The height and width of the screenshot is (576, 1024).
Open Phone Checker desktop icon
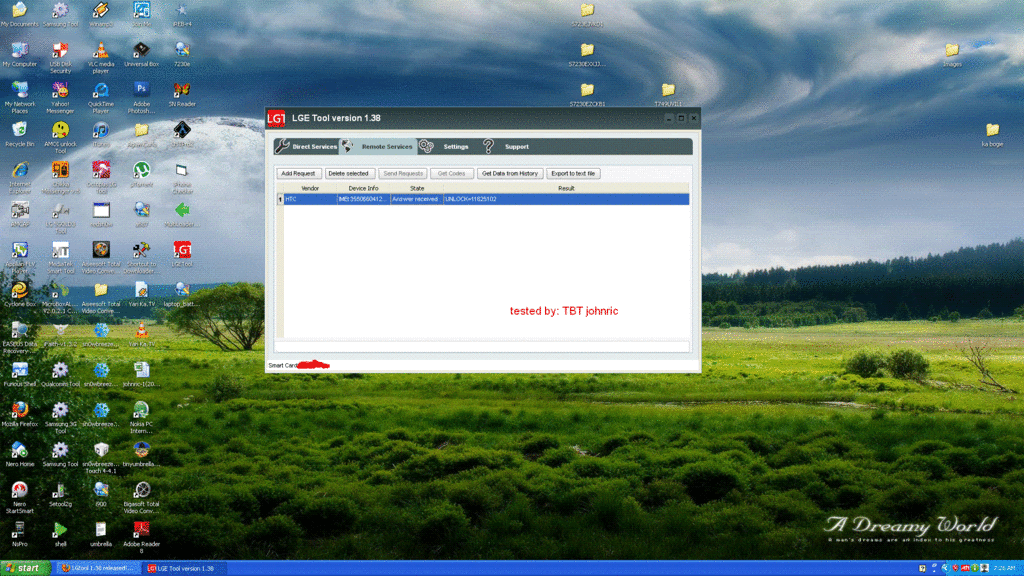(182, 178)
